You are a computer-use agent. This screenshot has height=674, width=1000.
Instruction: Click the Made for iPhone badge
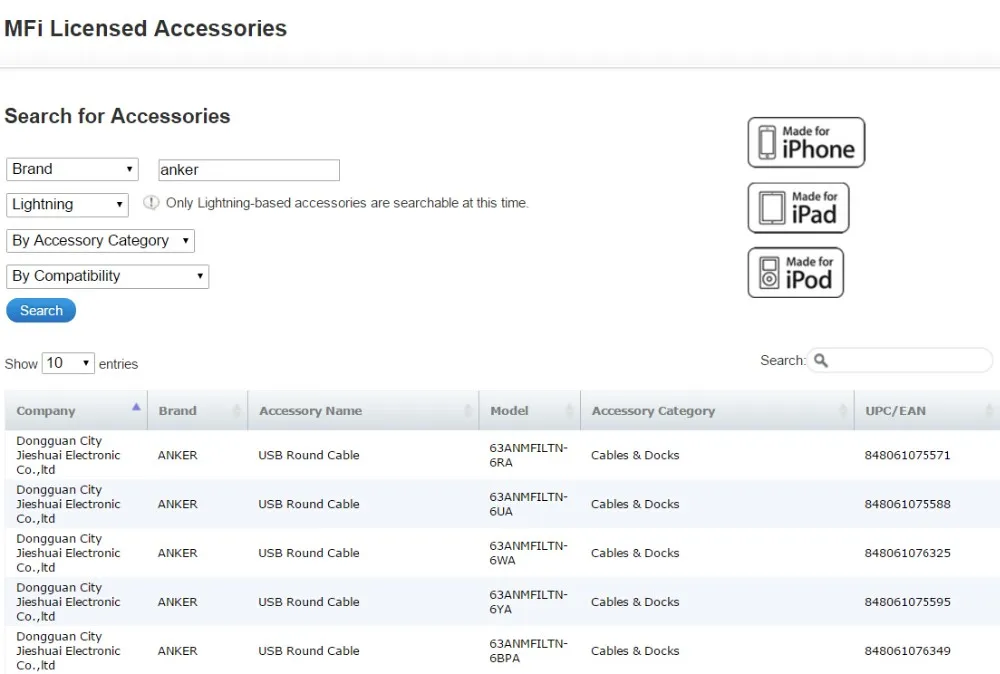(x=806, y=142)
